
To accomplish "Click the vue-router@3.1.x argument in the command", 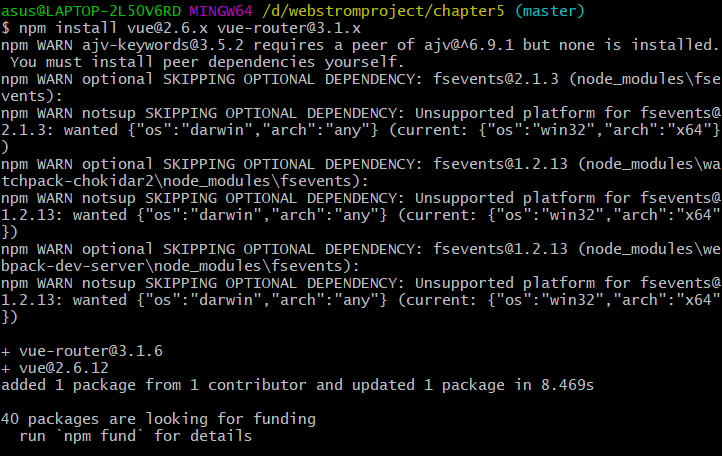I will click(313, 28).
